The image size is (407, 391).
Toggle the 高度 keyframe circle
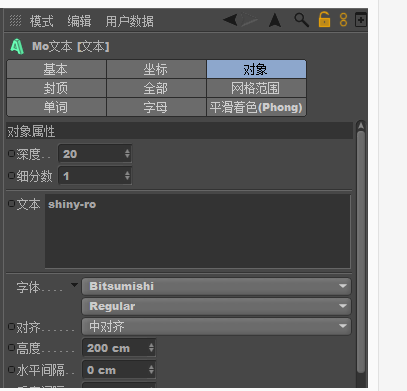pyautogui.click(x=11, y=348)
